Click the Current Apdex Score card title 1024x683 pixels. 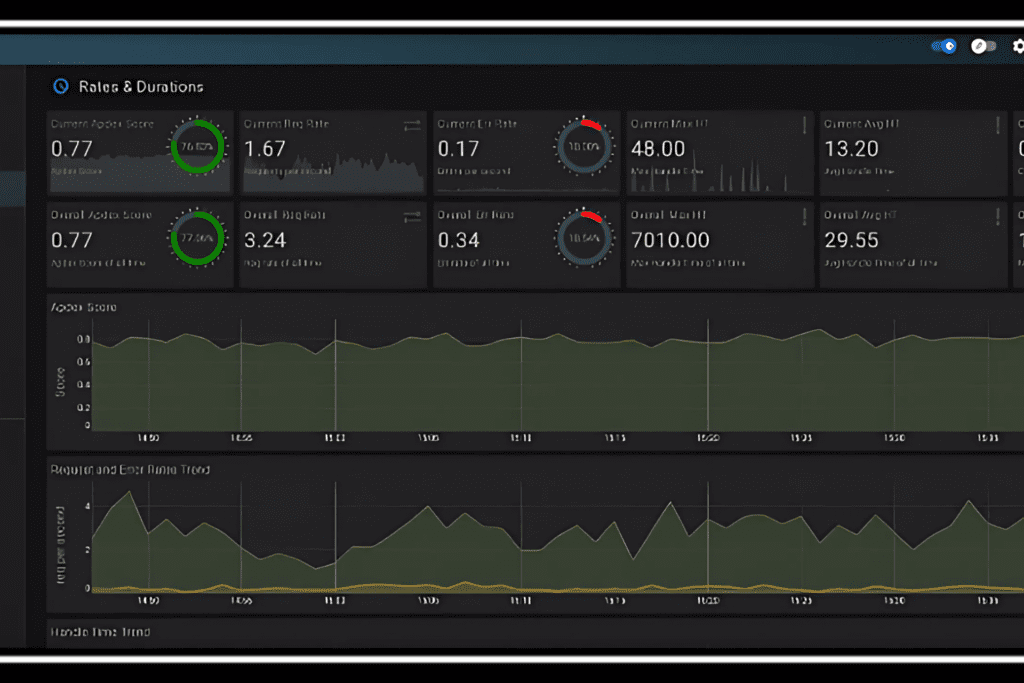click(103, 123)
